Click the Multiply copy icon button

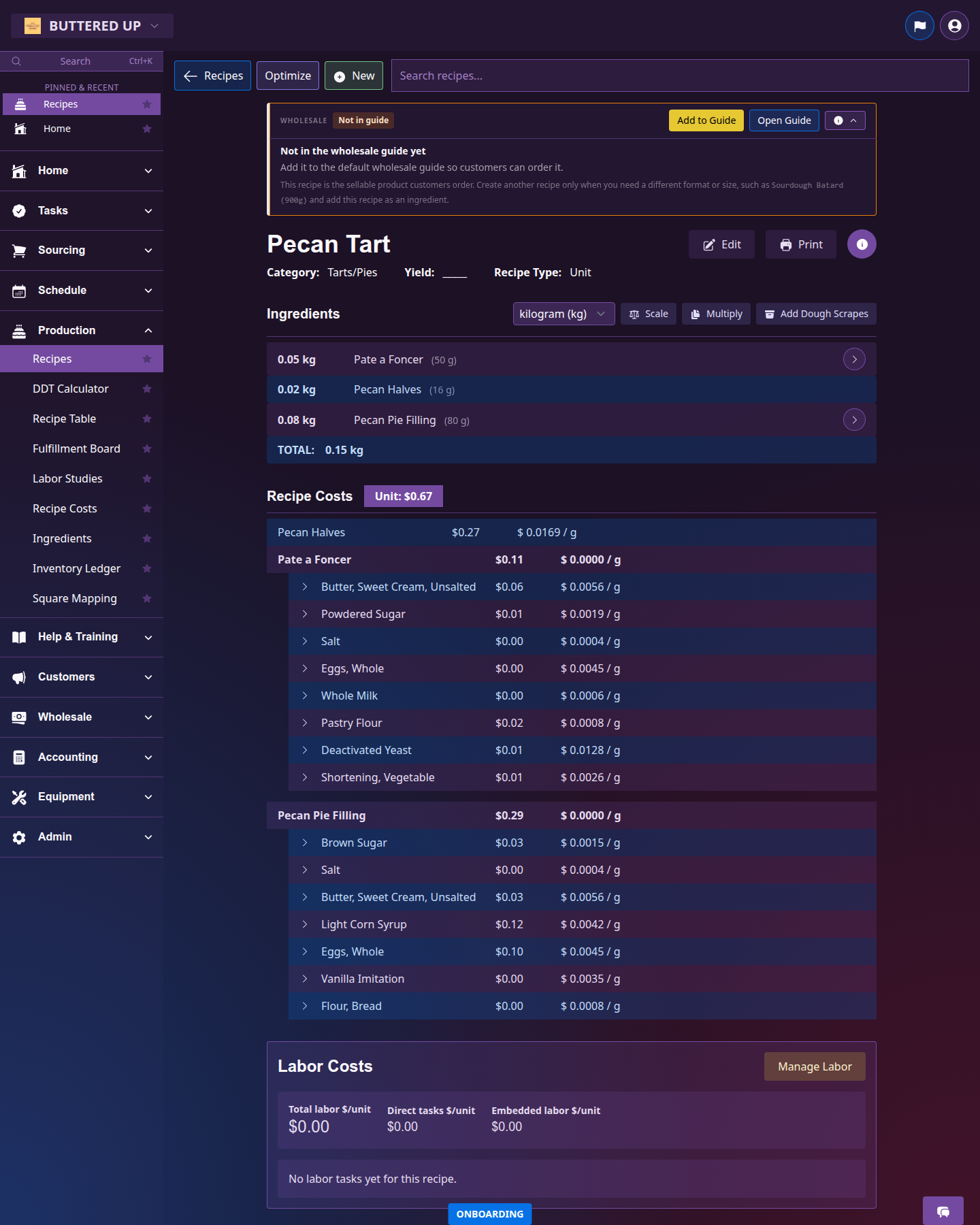716,314
